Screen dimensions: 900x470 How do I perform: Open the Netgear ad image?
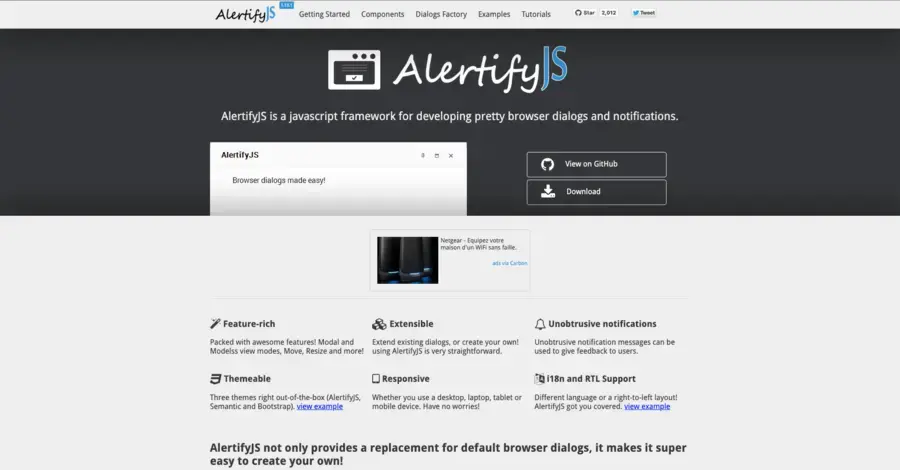[x=408, y=260]
